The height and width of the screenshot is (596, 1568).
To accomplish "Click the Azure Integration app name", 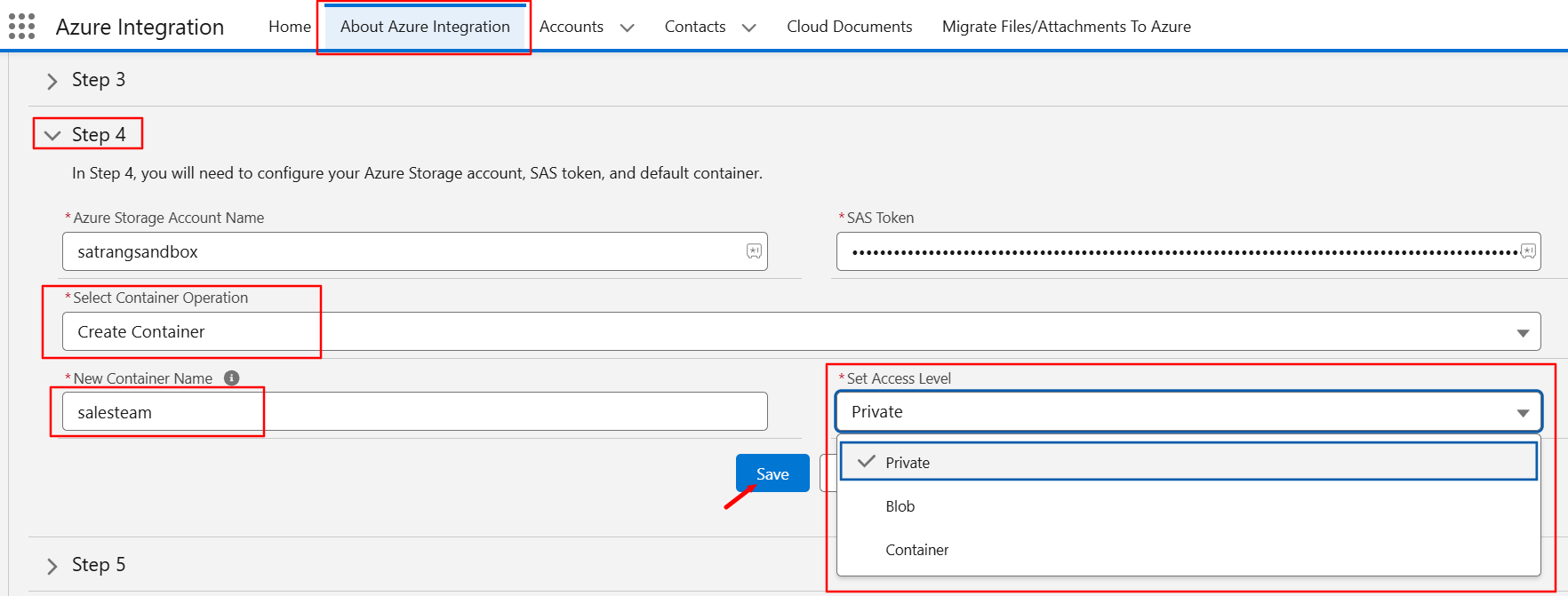I will click(x=140, y=28).
